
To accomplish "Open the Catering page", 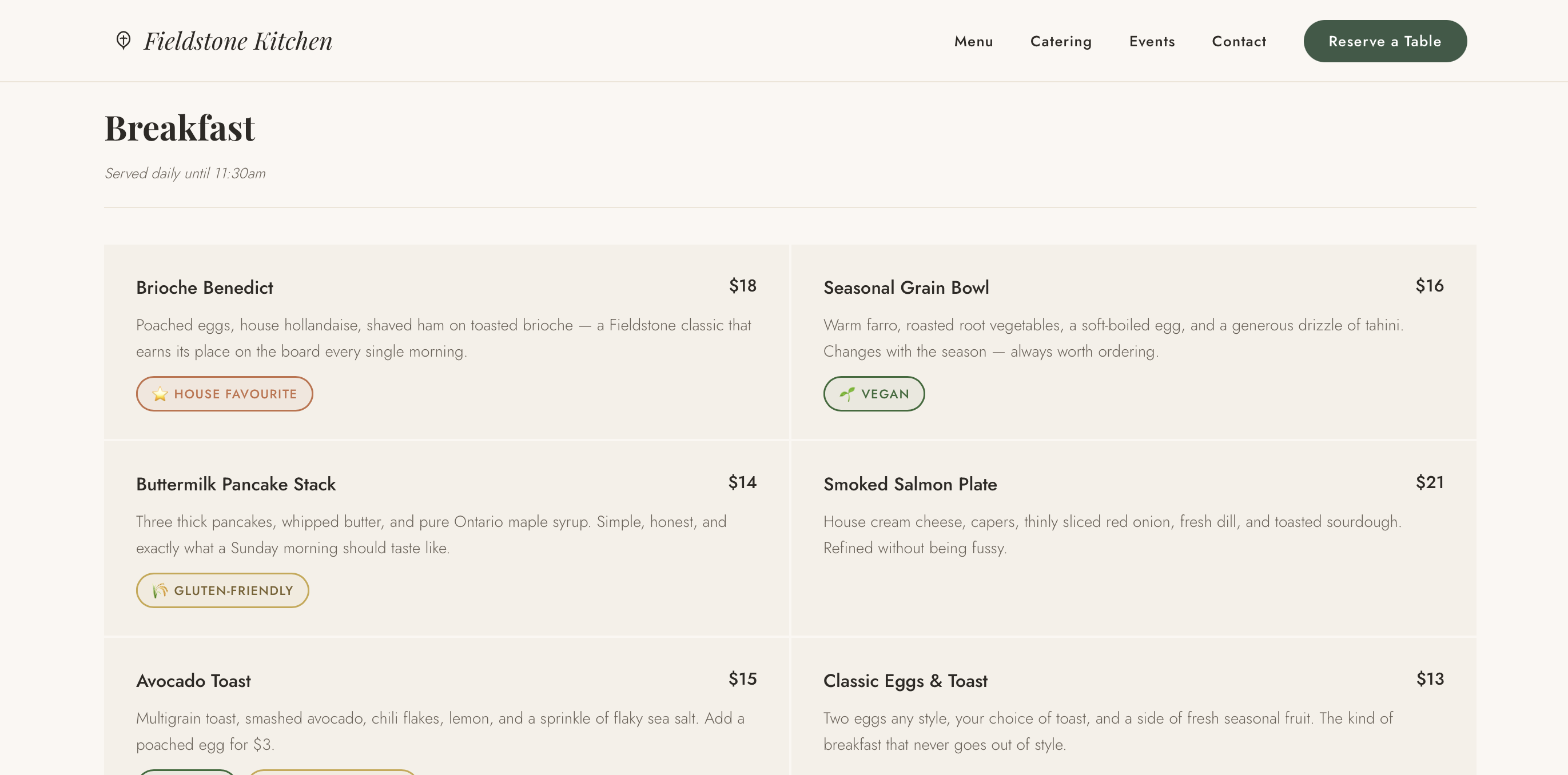I will click(1061, 41).
